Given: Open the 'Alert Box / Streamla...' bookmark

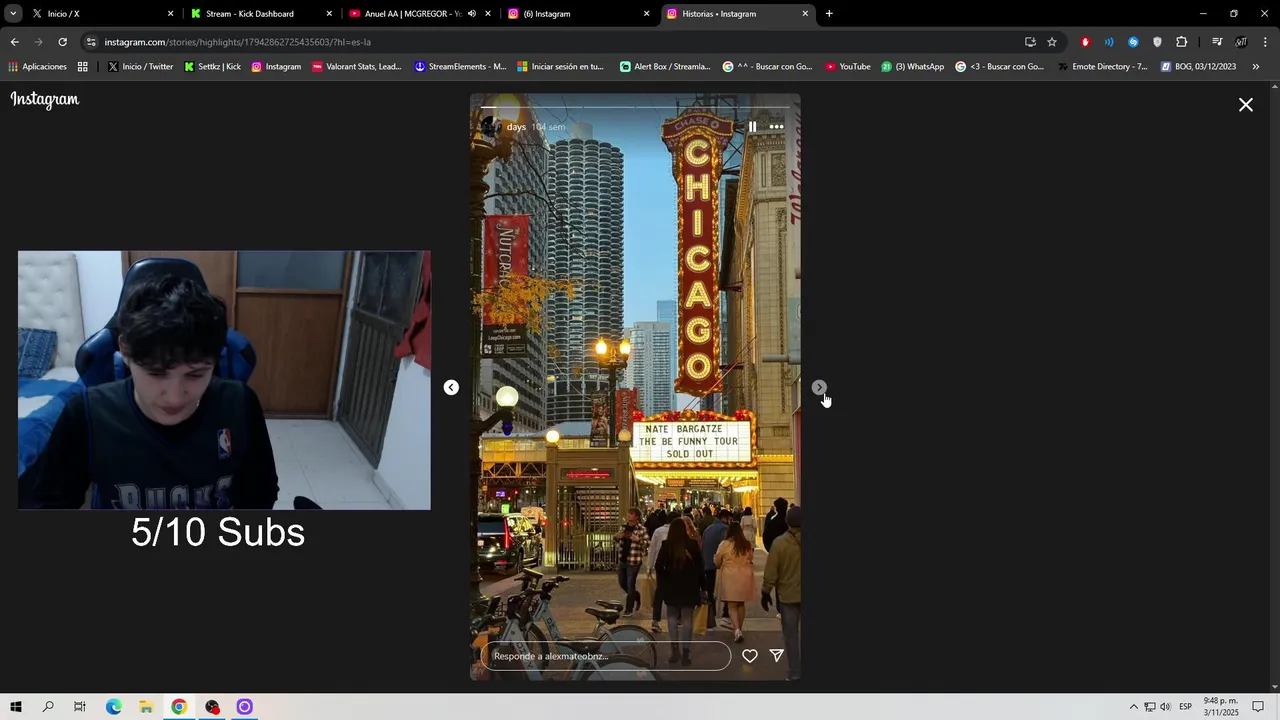Looking at the screenshot, I should [665, 67].
